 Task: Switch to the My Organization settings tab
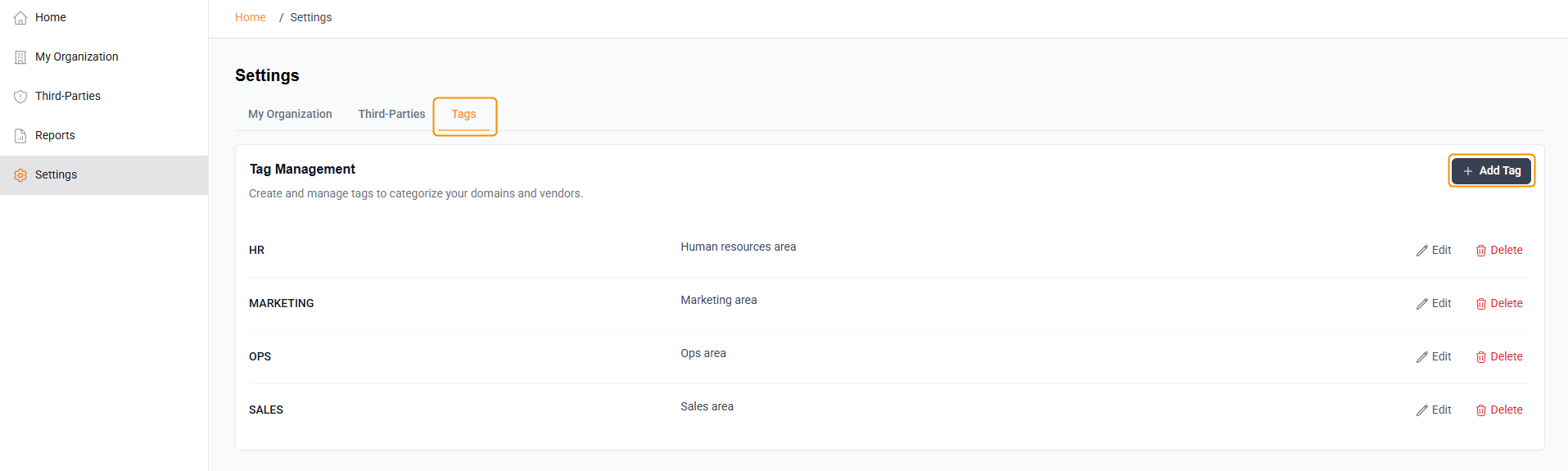point(290,114)
